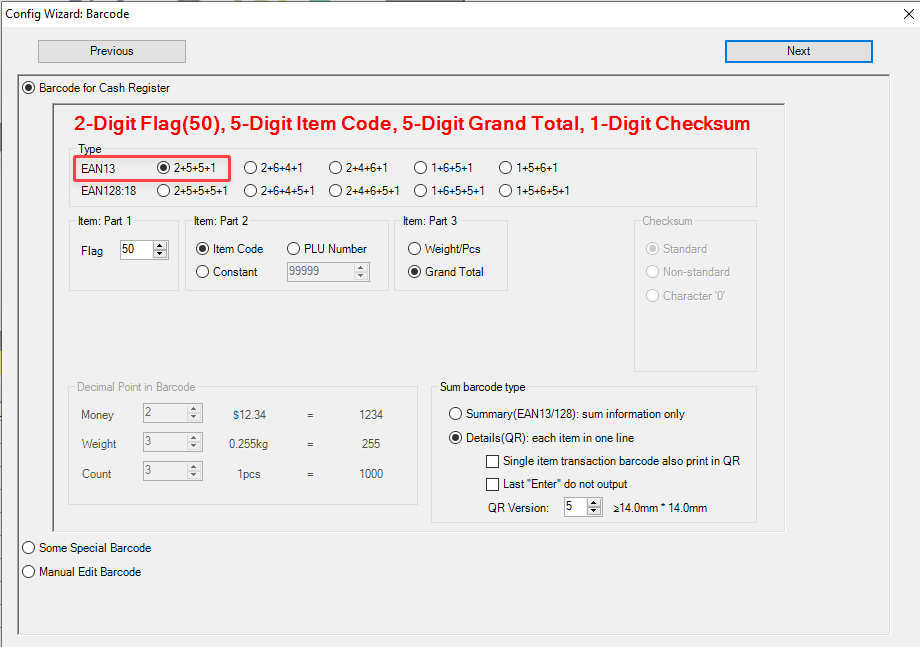
Task: Choose EAN13 2+5+5+1 type
Action: coord(187,168)
